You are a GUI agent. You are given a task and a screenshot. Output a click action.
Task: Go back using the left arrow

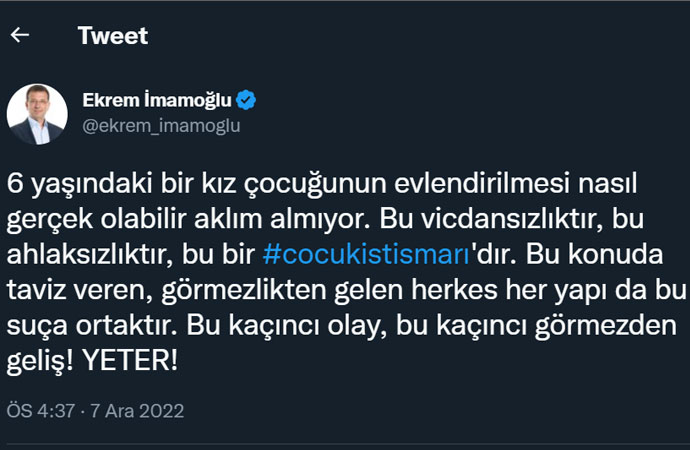pyautogui.click(x=19, y=35)
